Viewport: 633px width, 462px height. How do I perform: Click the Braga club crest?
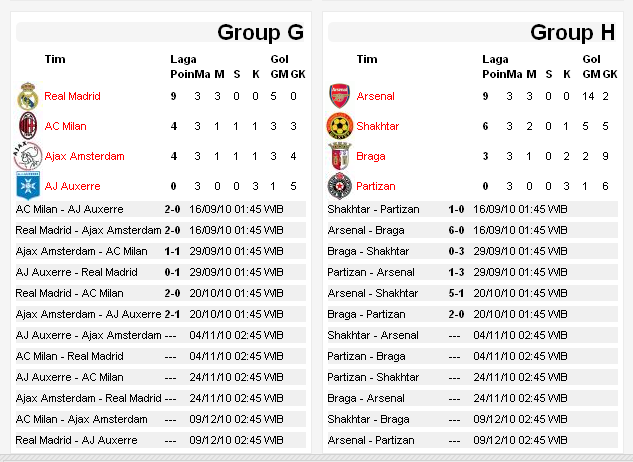(340, 157)
